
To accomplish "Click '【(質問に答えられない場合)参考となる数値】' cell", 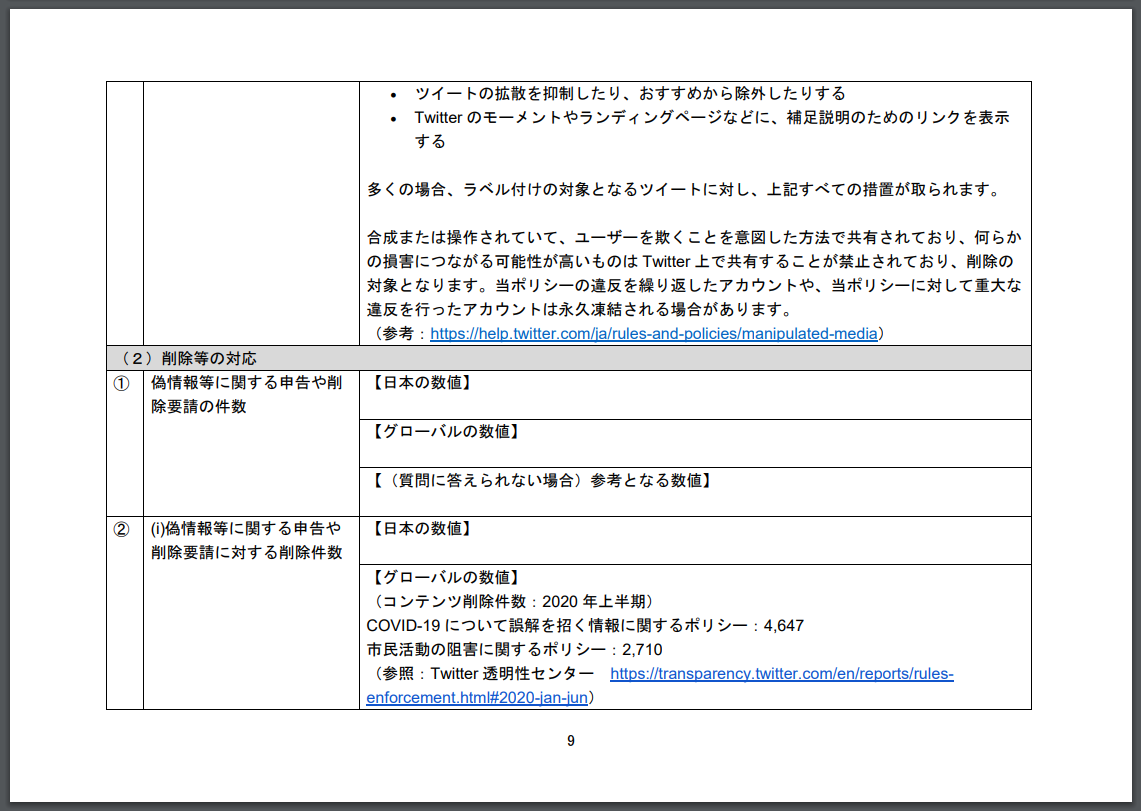I will tap(695, 492).
